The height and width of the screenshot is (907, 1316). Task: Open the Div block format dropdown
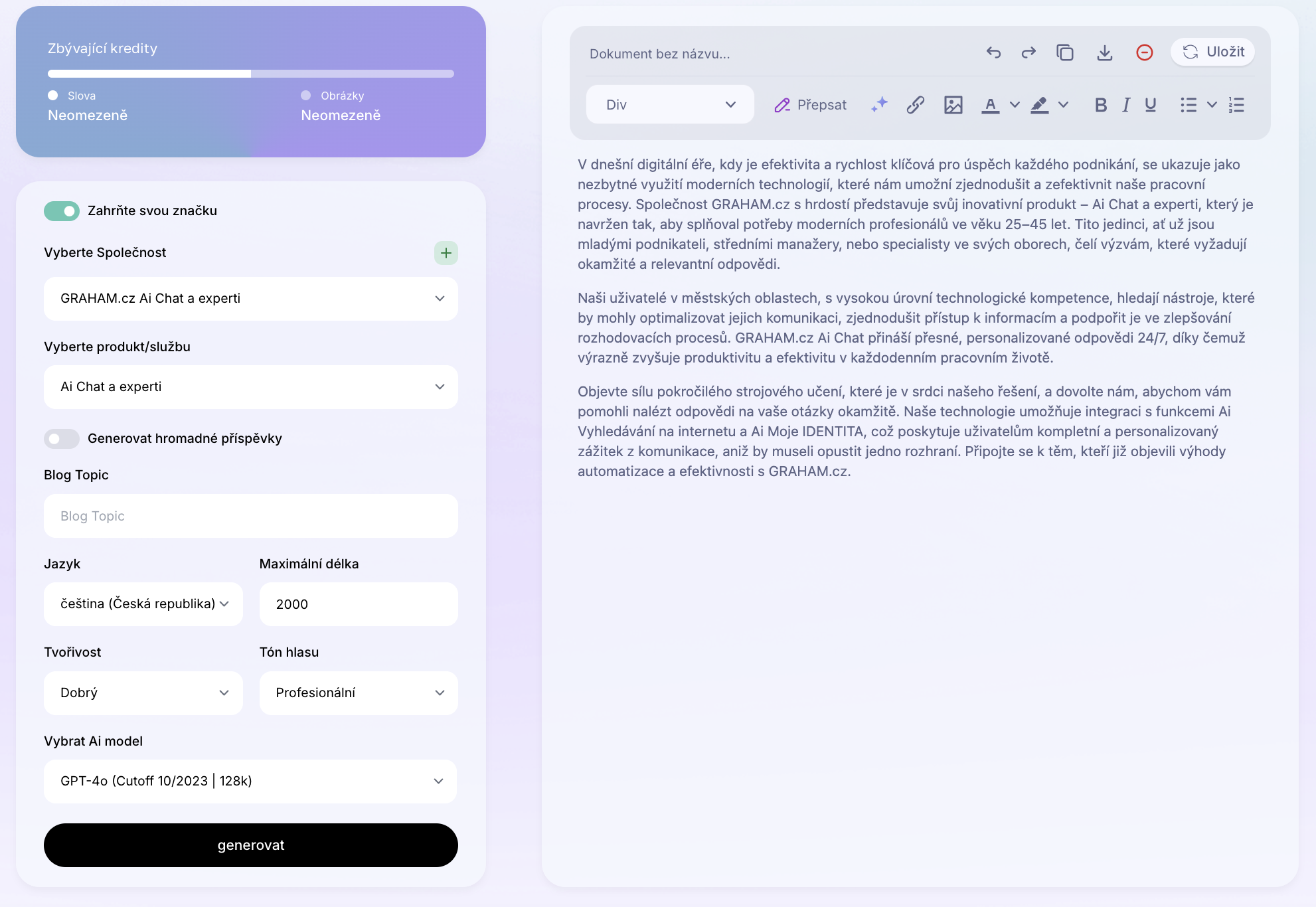point(670,105)
